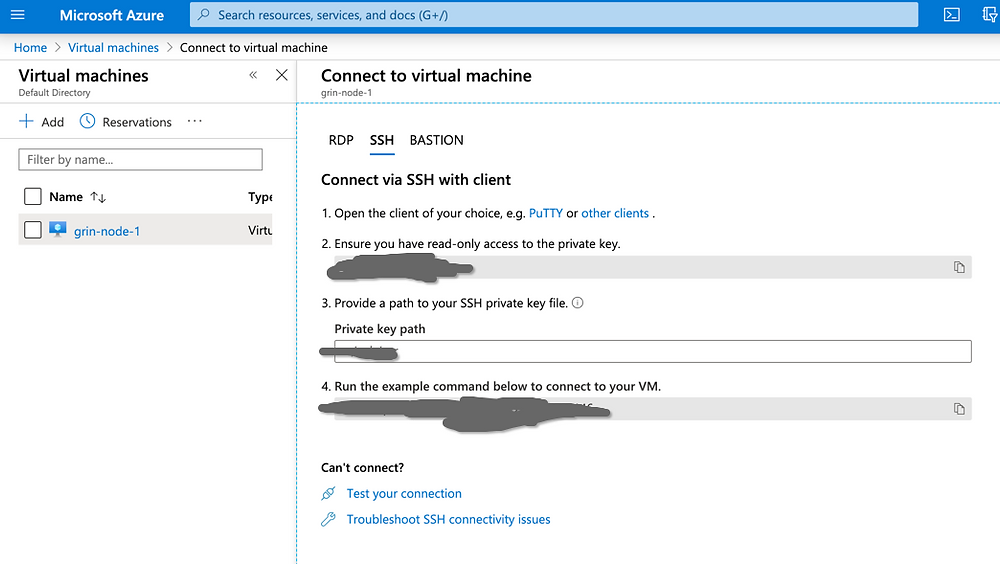Screen dimensions: 1000x564
Task: Open the hamburger portal menu
Action: pyautogui.click(x=18, y=15)
